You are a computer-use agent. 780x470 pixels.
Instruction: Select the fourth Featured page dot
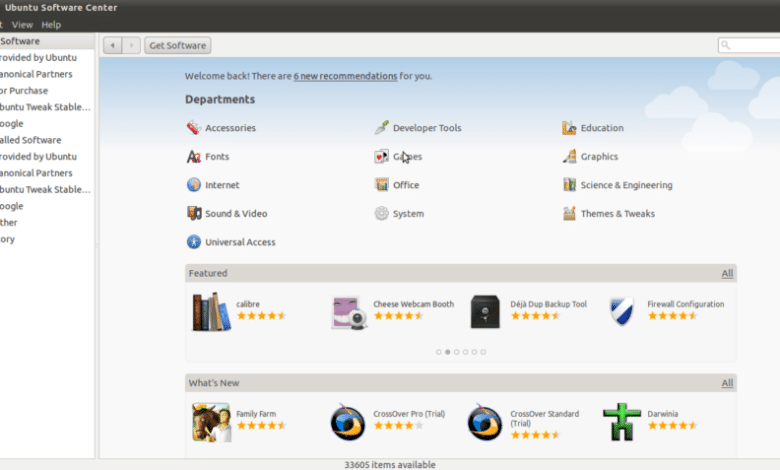tap(466, 352)
